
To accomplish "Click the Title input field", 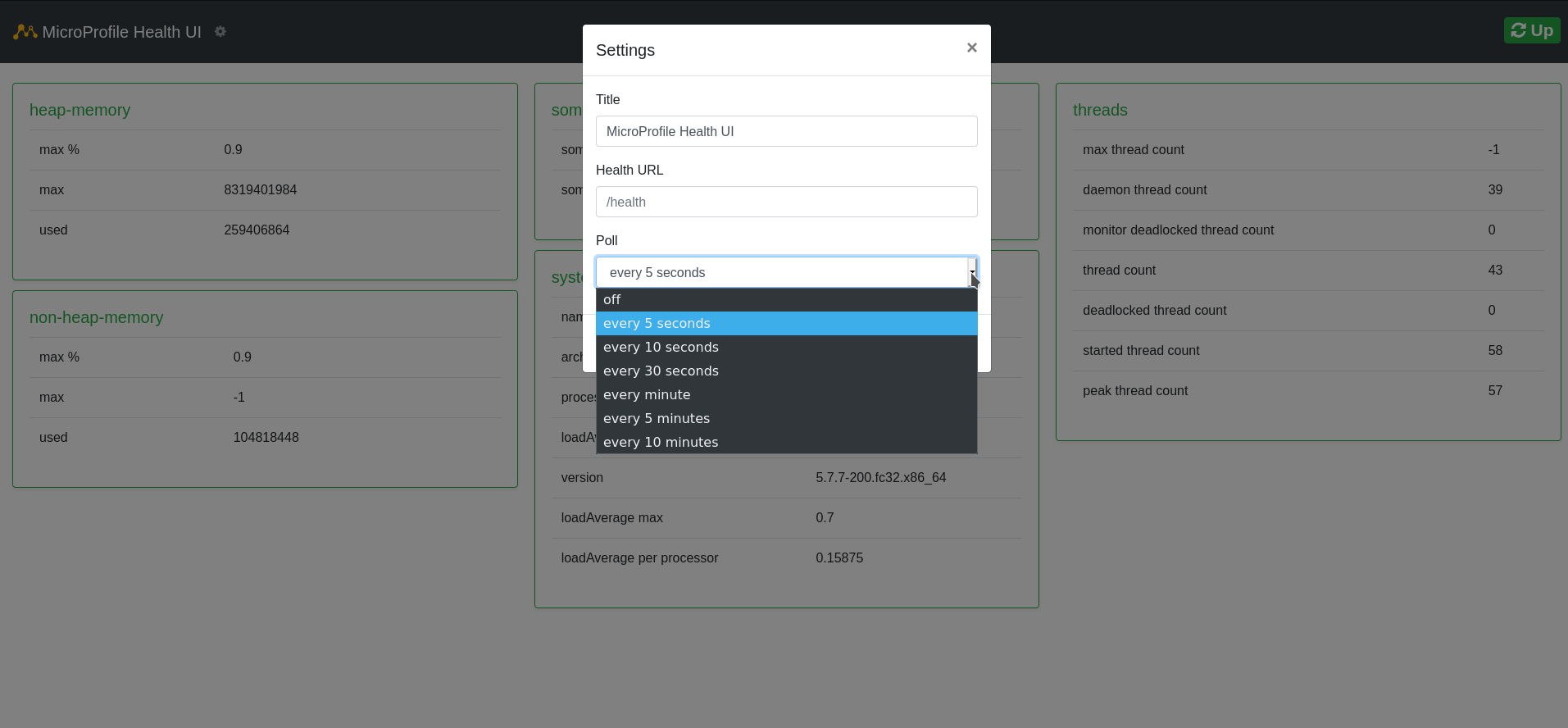I will click(x=787, y=131).
